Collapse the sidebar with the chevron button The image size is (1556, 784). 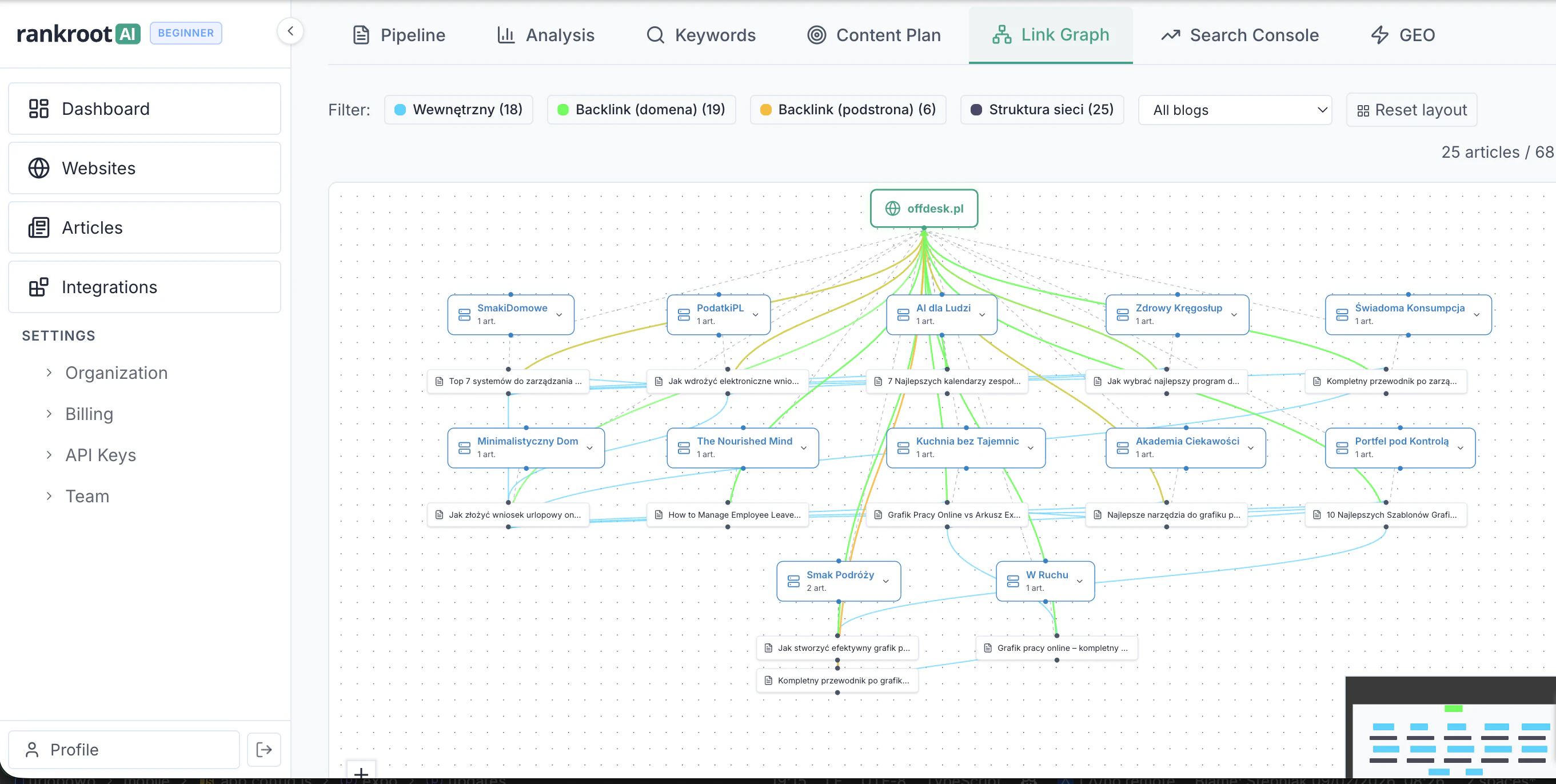tap(290, 31)
